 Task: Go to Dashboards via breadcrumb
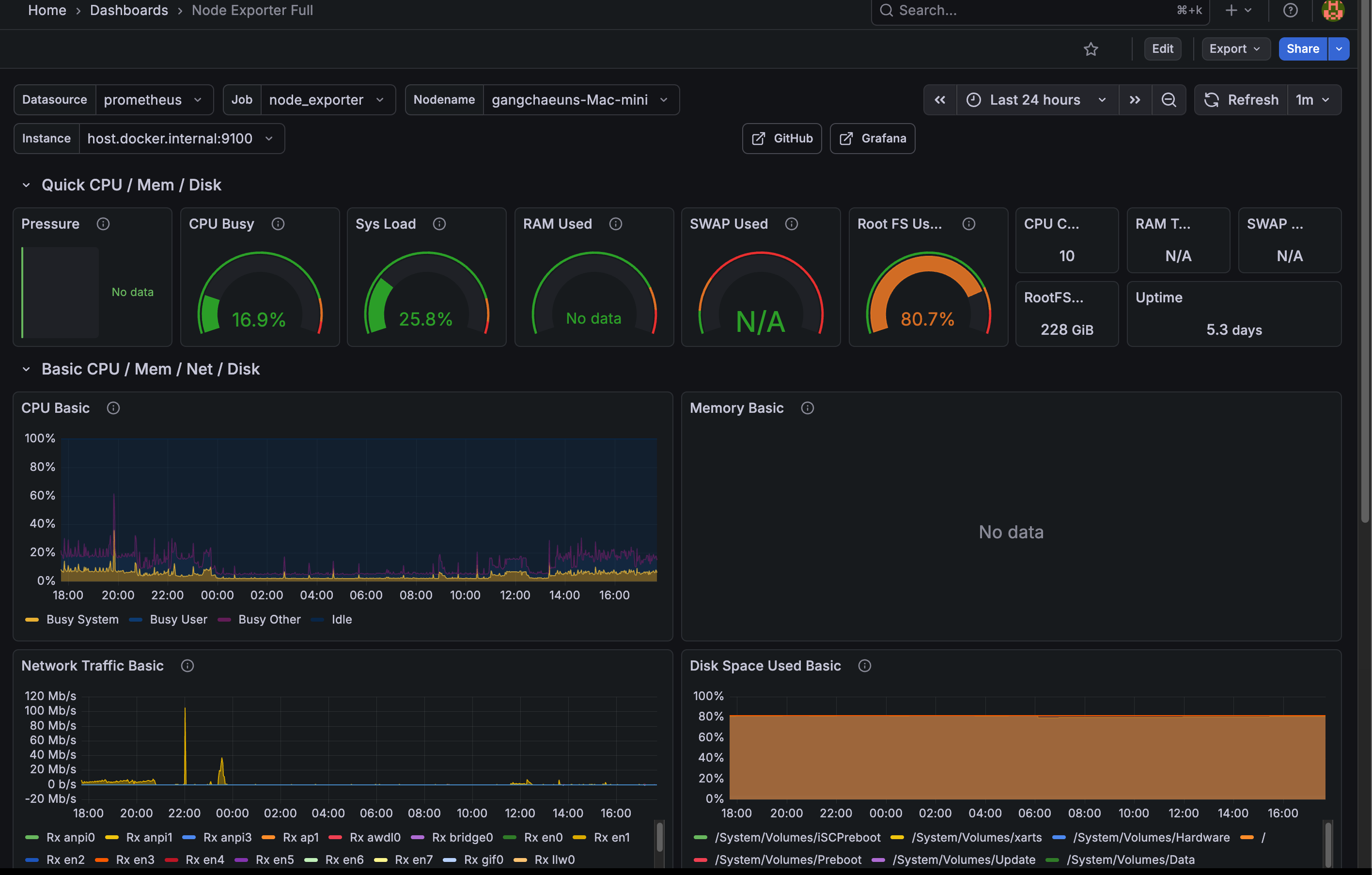pyautogui.click(x=128, y=10)
